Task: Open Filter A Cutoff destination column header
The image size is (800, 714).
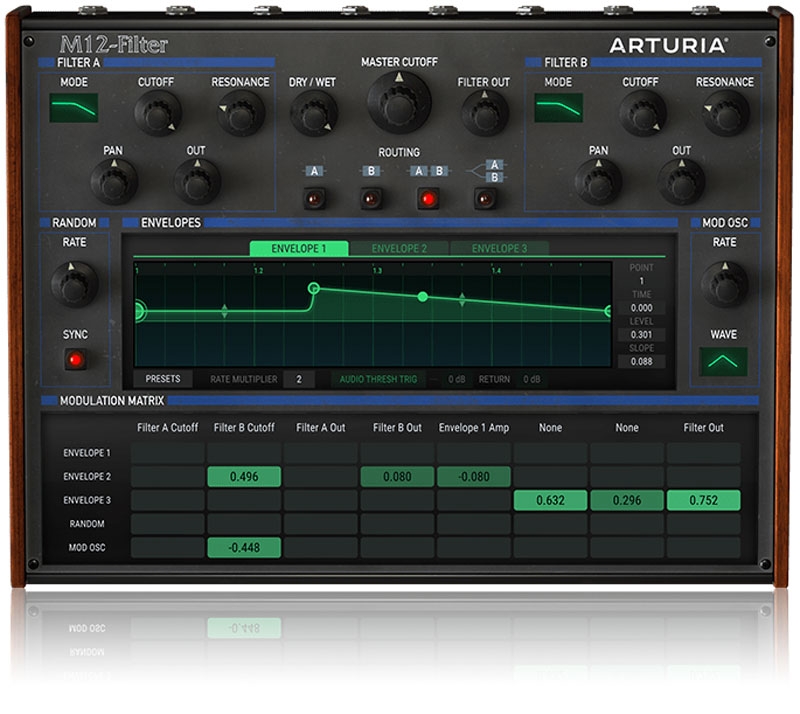Action: click(167, 428)
